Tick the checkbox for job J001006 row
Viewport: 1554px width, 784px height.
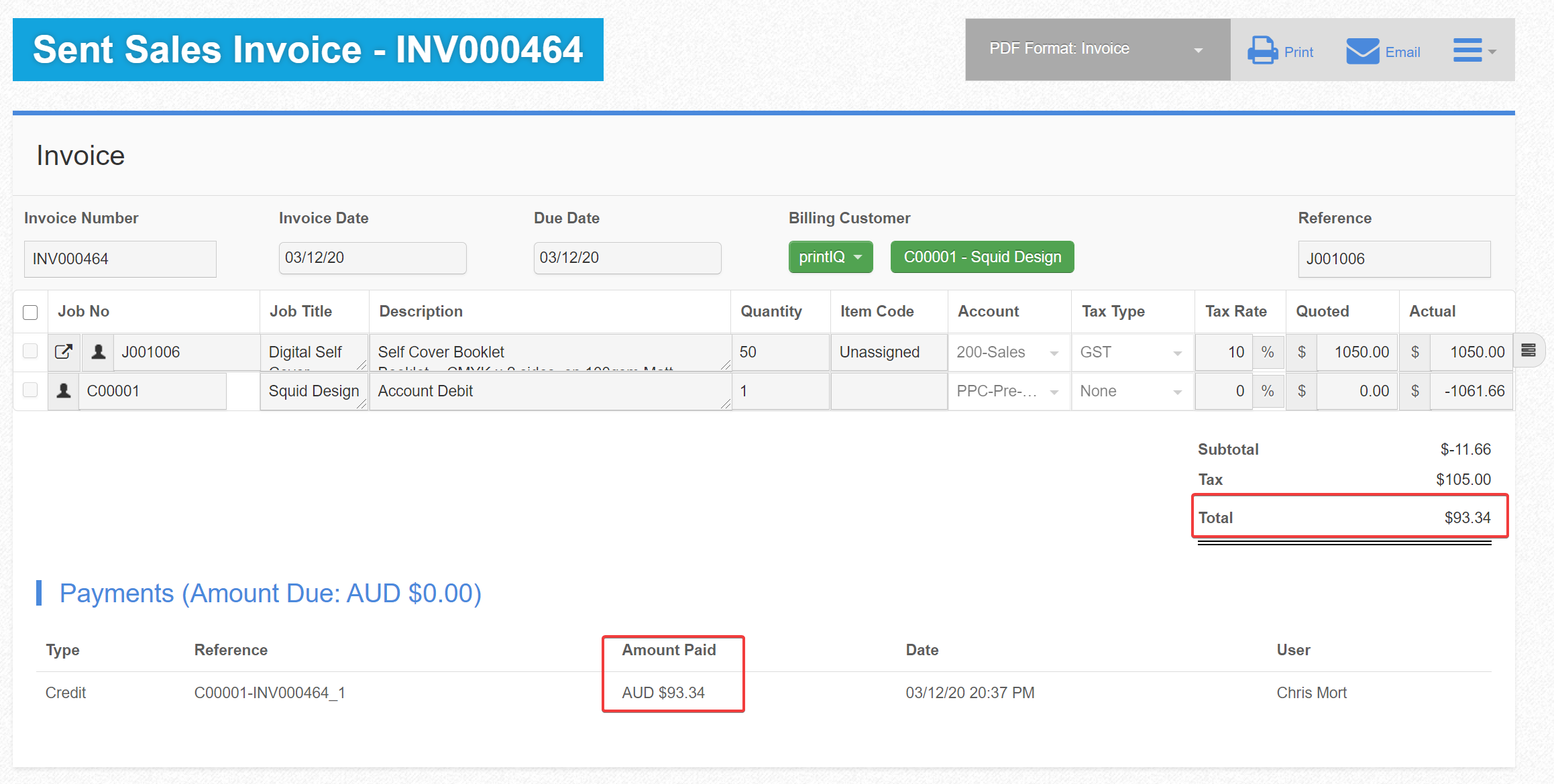30,351
